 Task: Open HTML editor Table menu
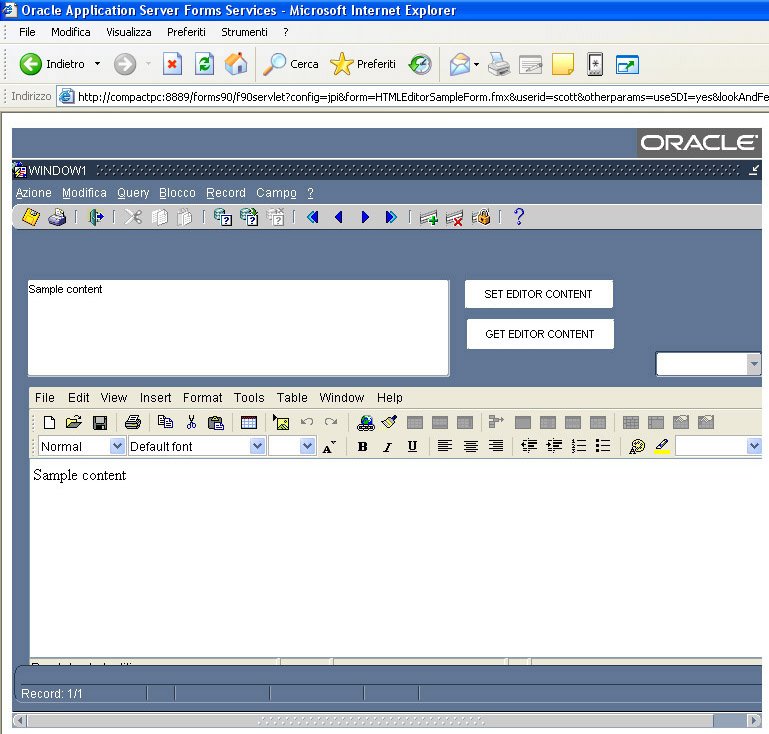[292, 398]
